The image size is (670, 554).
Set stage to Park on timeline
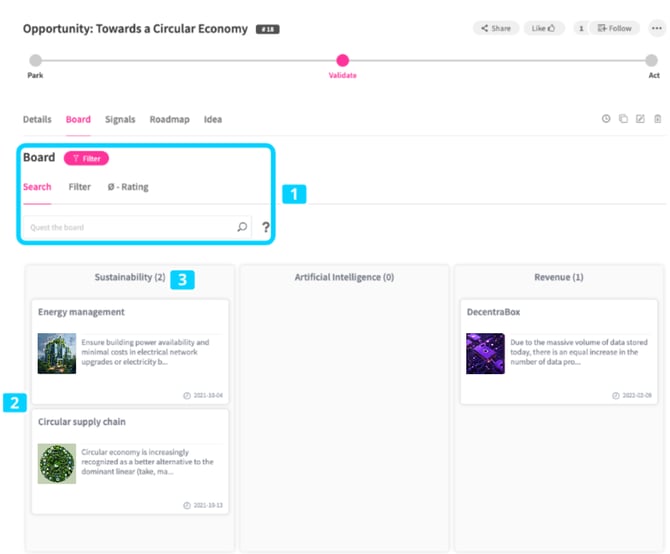point(35,61)
